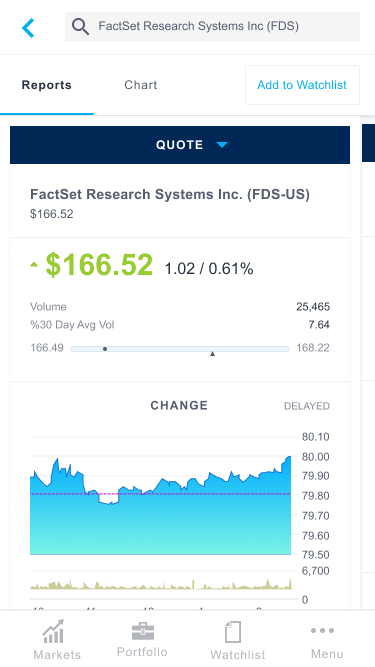Image resolution: width=375 pixels, height=667 pixels.
Task: Select the Reports tab
Action: (x=47, y=85)
